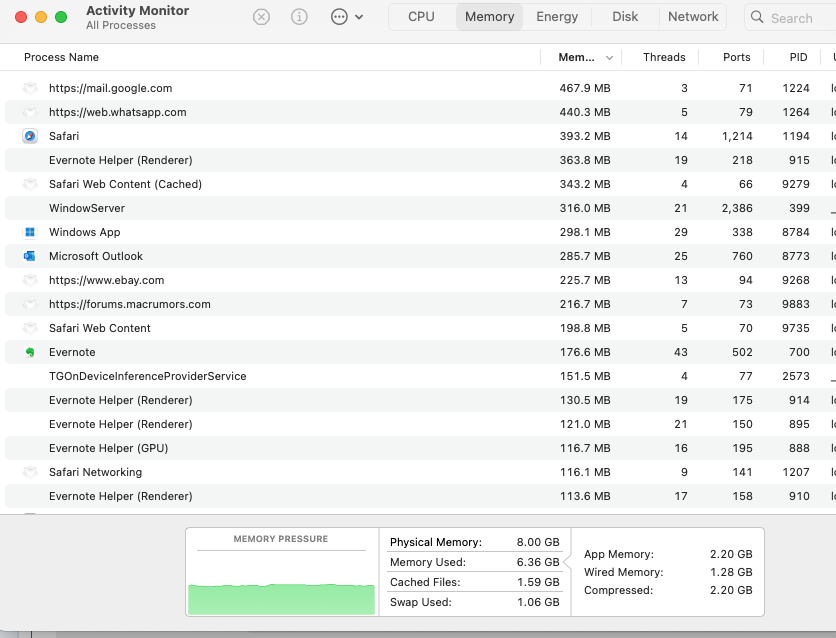
Task: Expand the chevron beside the ellipsis button
Action: (x=359, y=17)
